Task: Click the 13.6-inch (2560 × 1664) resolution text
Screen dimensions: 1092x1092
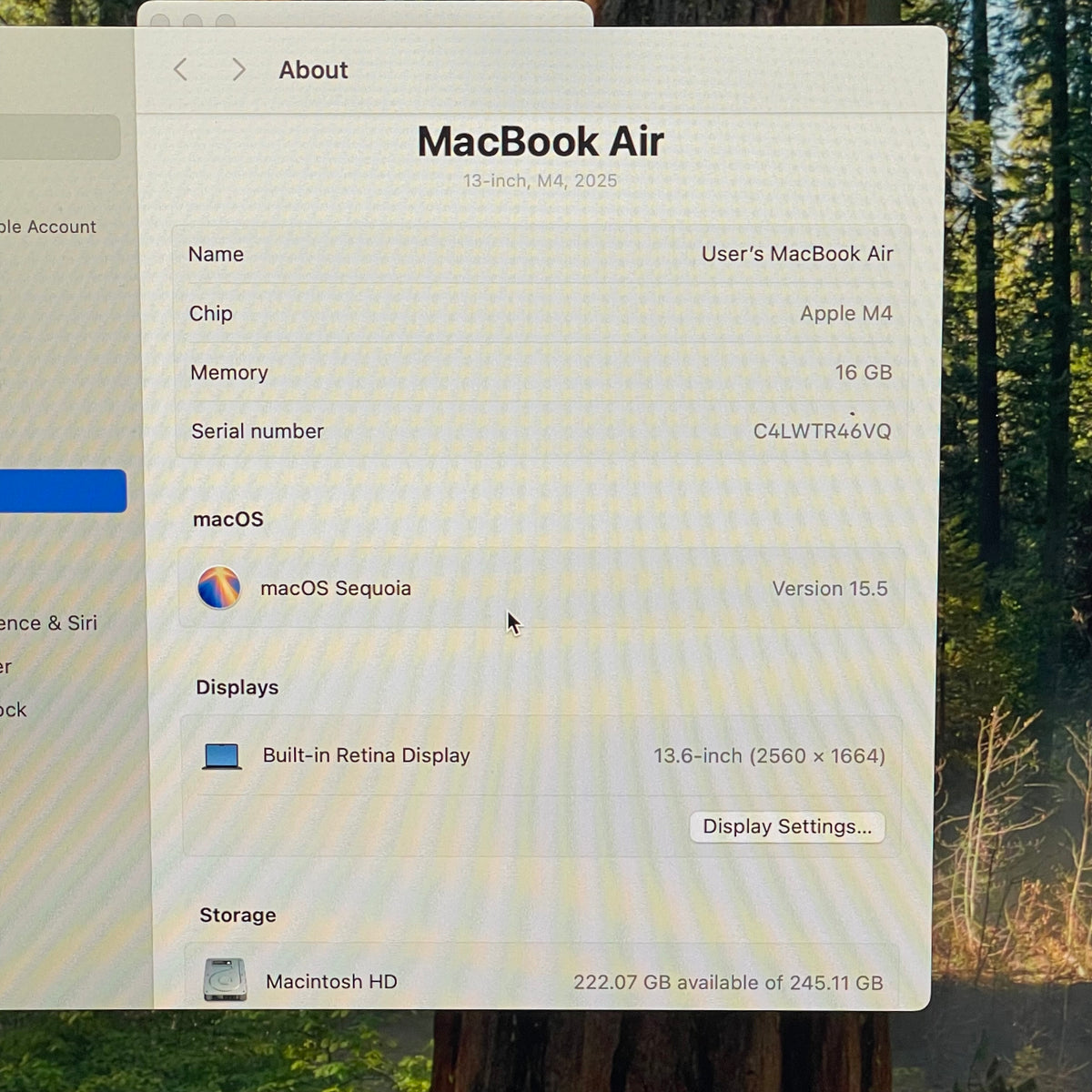Action: pyautogui.click(x=769, y=755)
